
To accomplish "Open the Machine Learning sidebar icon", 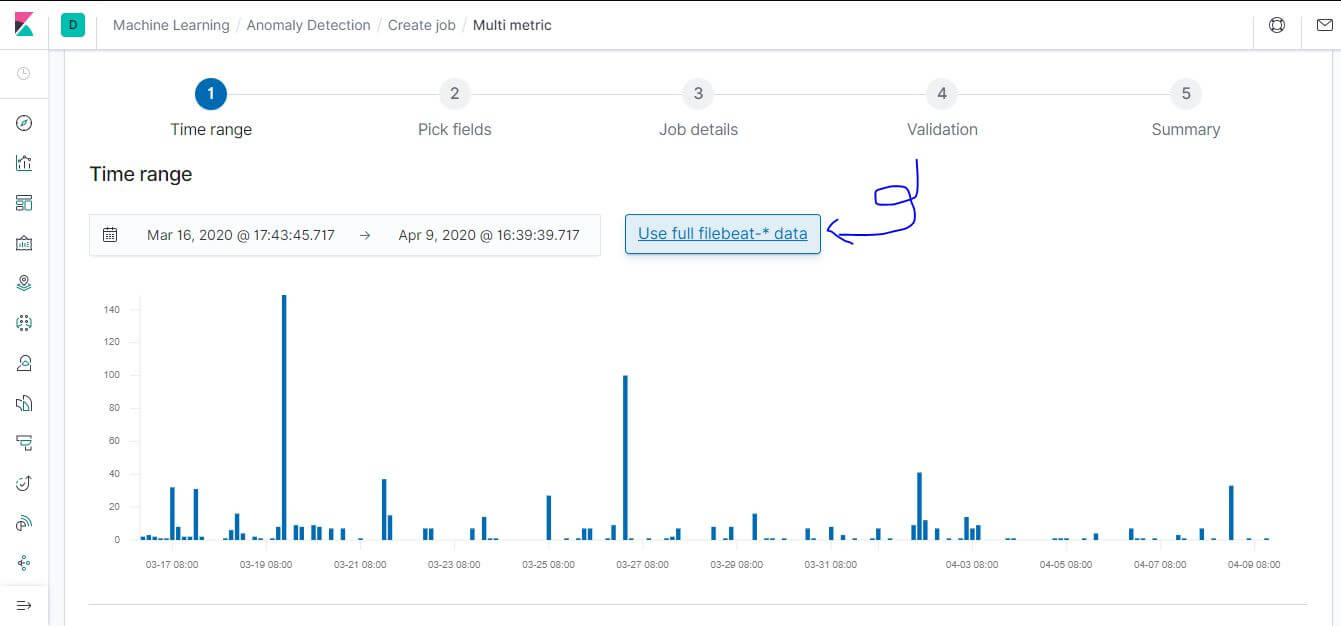I will (24, 322).
